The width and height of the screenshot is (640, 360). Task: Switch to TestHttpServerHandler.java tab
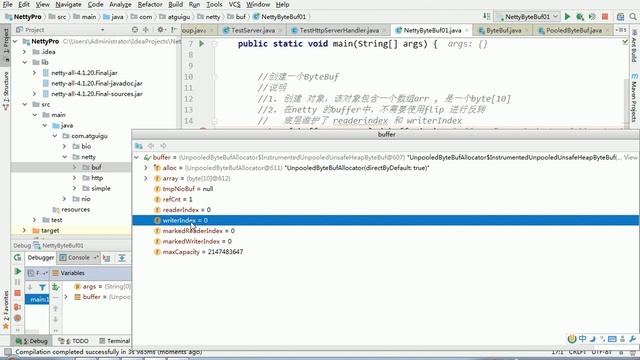coord(339,30)
